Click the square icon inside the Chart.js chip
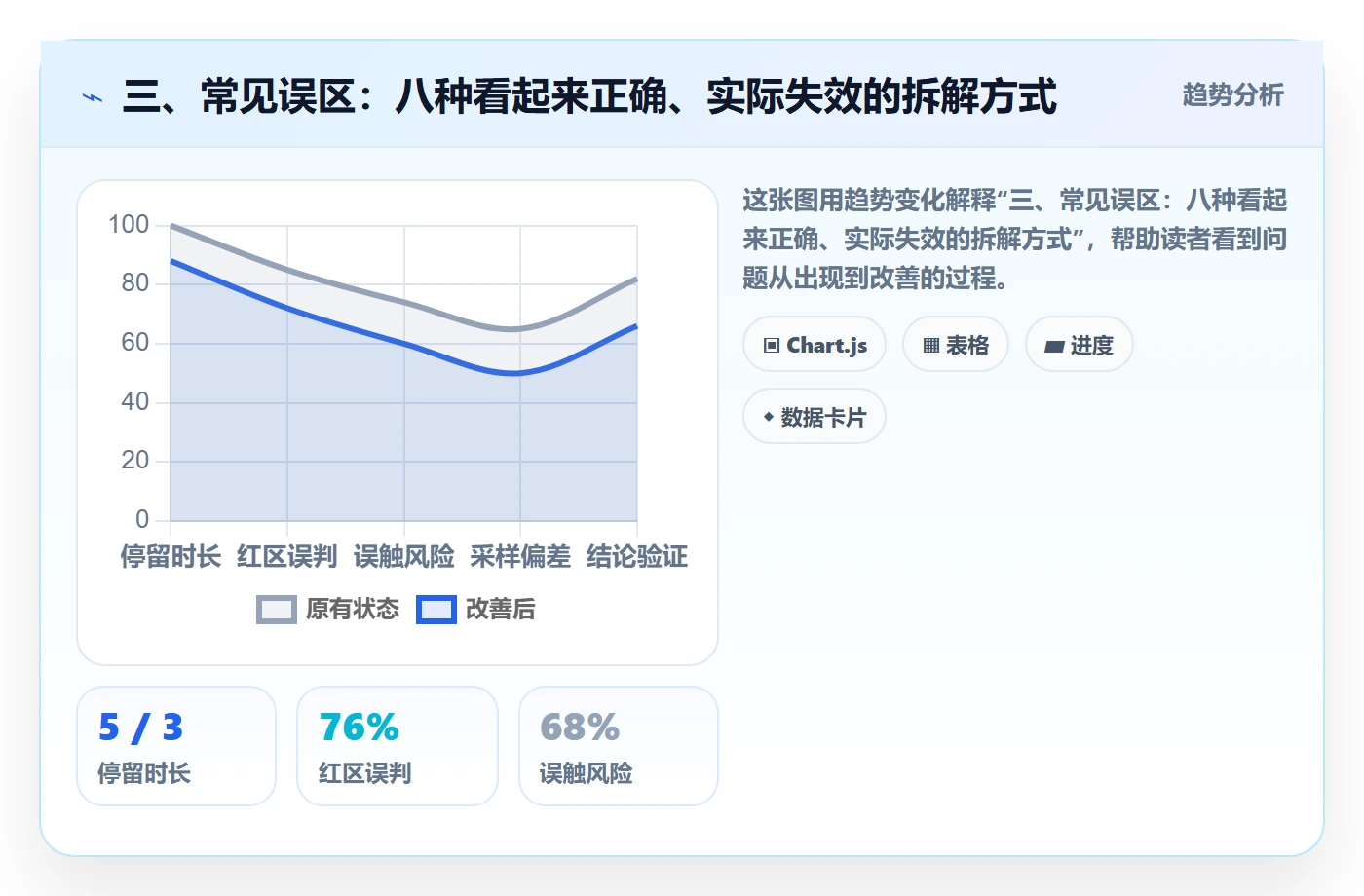 point(772,346)
